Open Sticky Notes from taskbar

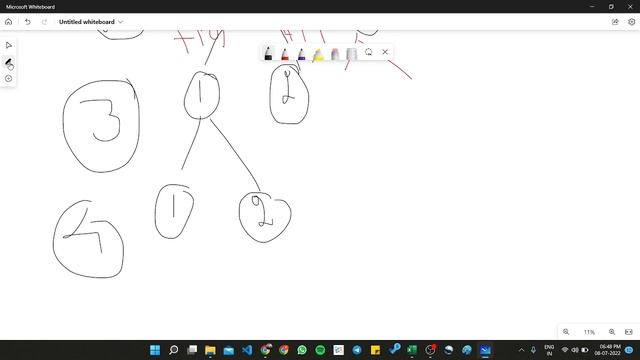[376, 350]
